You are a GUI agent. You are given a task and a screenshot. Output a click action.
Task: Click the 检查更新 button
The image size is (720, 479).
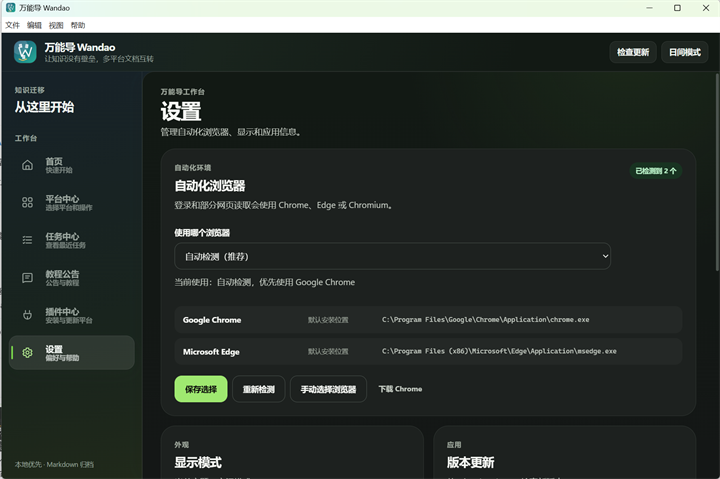pyautogui.click(x=633, y=52)
